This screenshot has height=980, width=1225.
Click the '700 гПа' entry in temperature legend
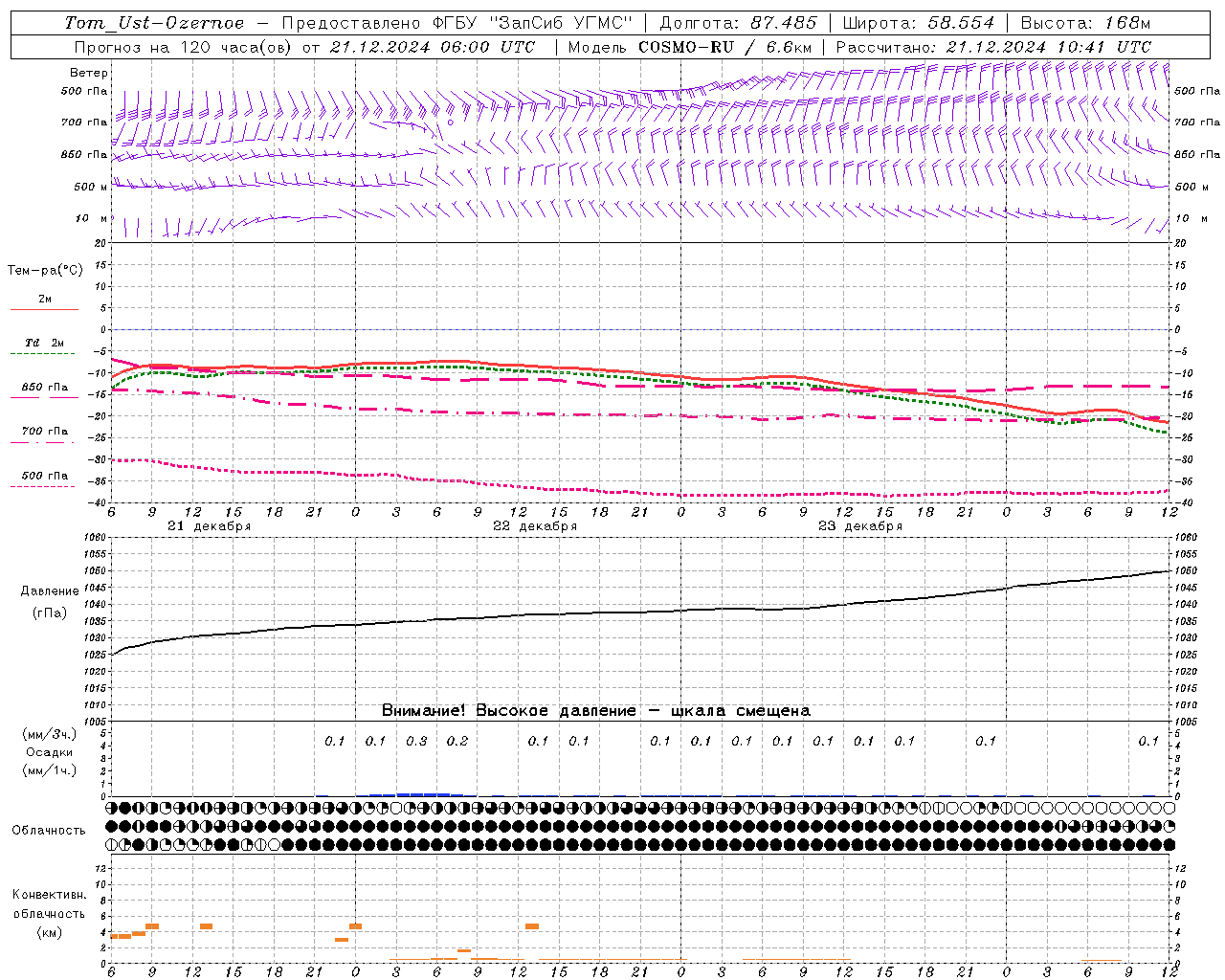[45, 431]
